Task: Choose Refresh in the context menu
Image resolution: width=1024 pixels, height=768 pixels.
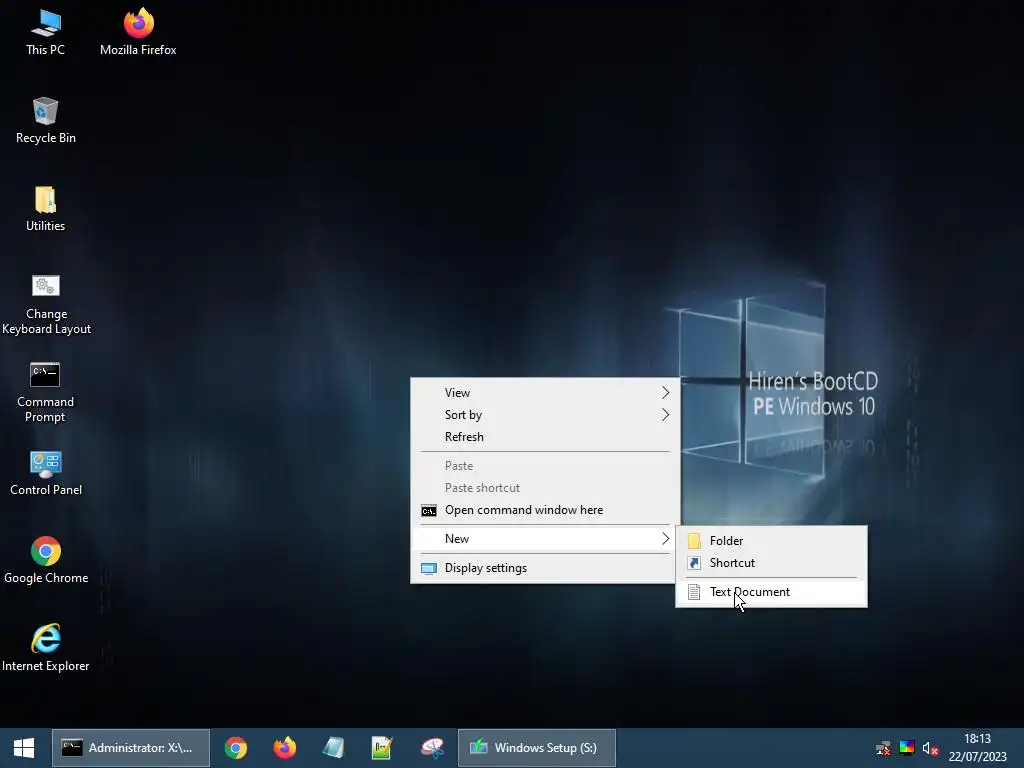Action: point(545,437)
